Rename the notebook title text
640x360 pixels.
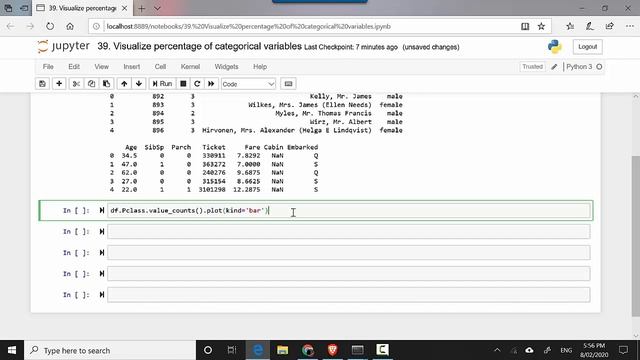tap(199, 47)
